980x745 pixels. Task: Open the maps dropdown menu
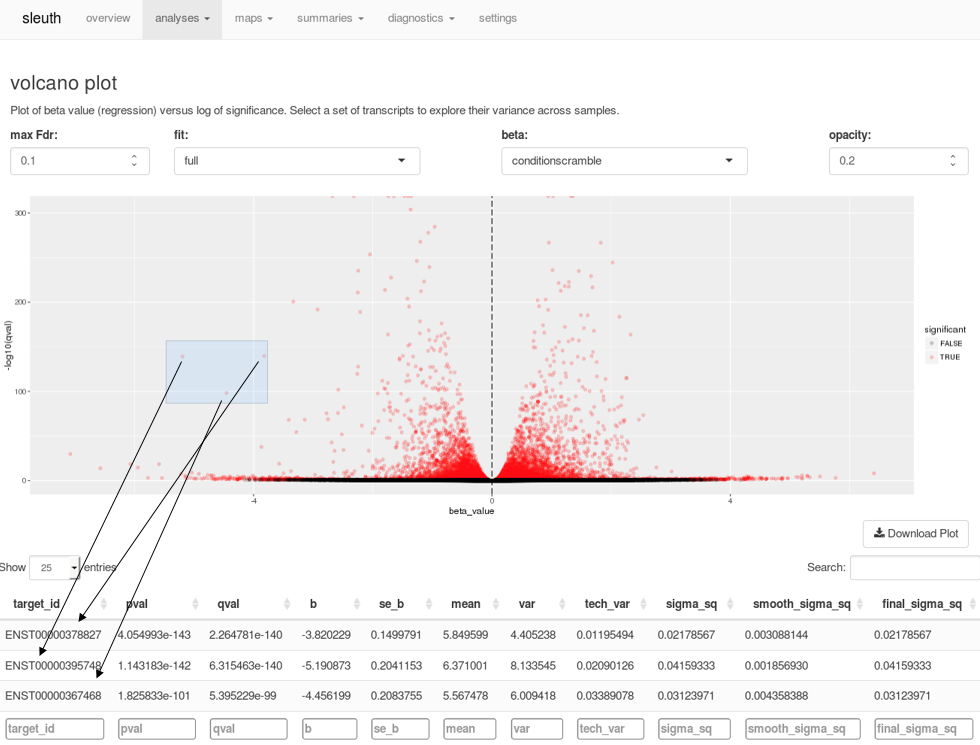[253, 18]
